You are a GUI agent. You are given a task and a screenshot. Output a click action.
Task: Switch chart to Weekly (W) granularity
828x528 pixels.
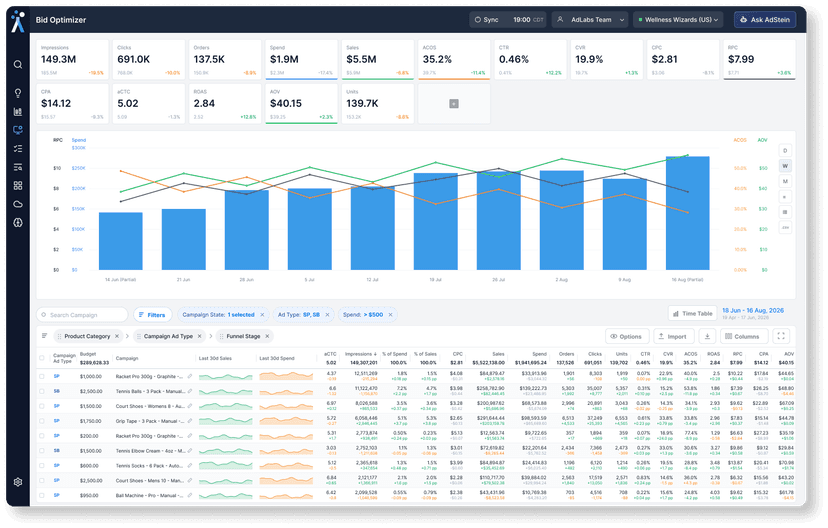tap(785, 166)
